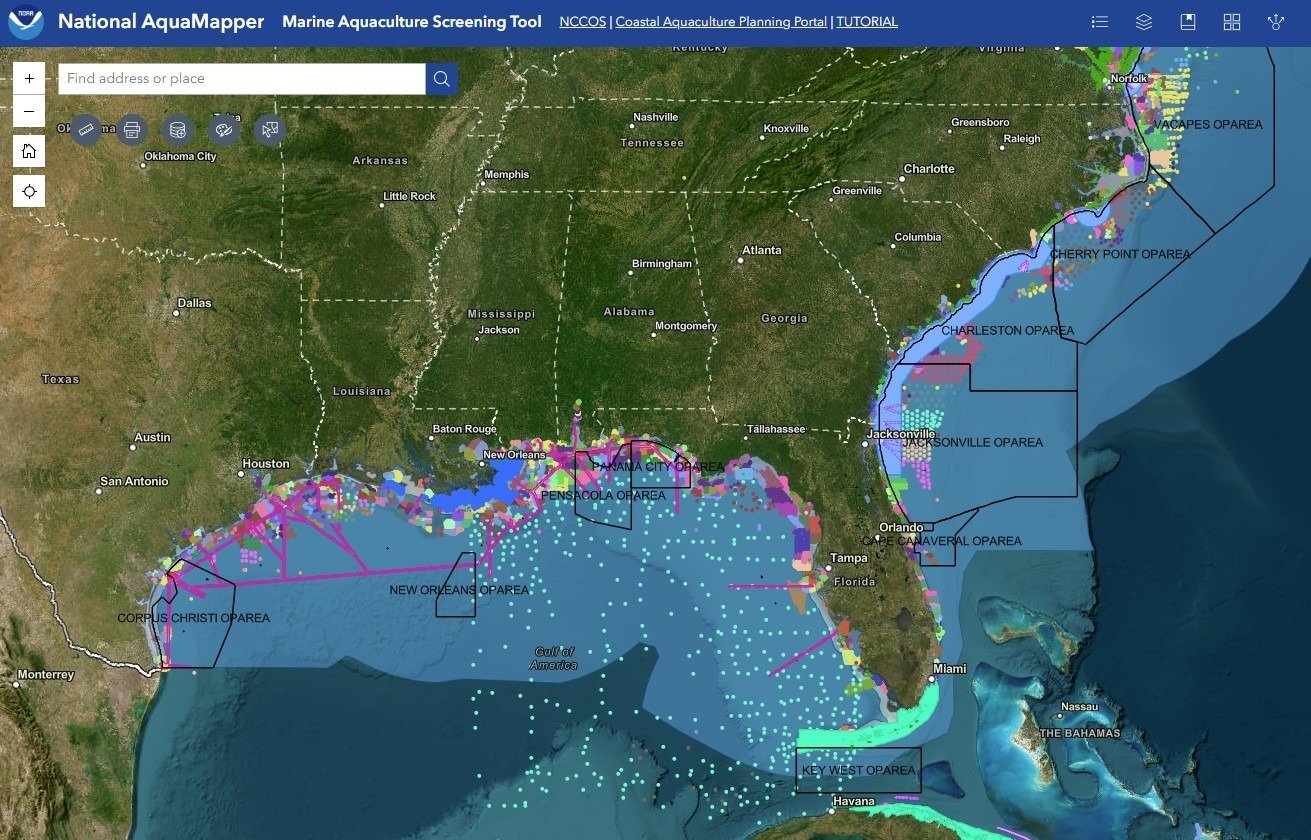1311x840 pixels.
Task: Click the NOAA logo in header
Action: pyautogui.click(x=26, y=22)
